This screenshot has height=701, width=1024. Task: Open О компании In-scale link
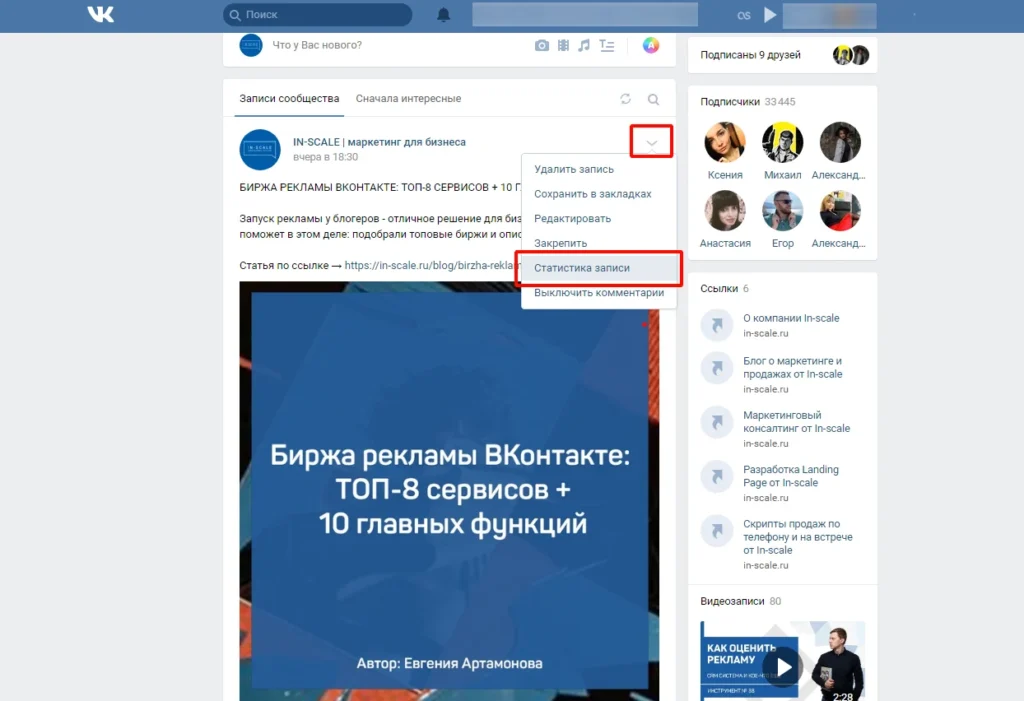tap(791, 318)
